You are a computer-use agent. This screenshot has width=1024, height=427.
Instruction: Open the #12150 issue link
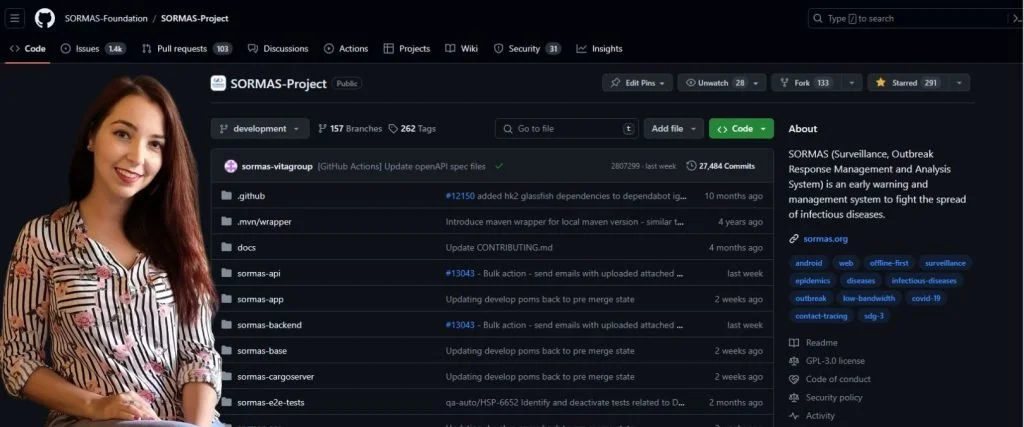460,196
